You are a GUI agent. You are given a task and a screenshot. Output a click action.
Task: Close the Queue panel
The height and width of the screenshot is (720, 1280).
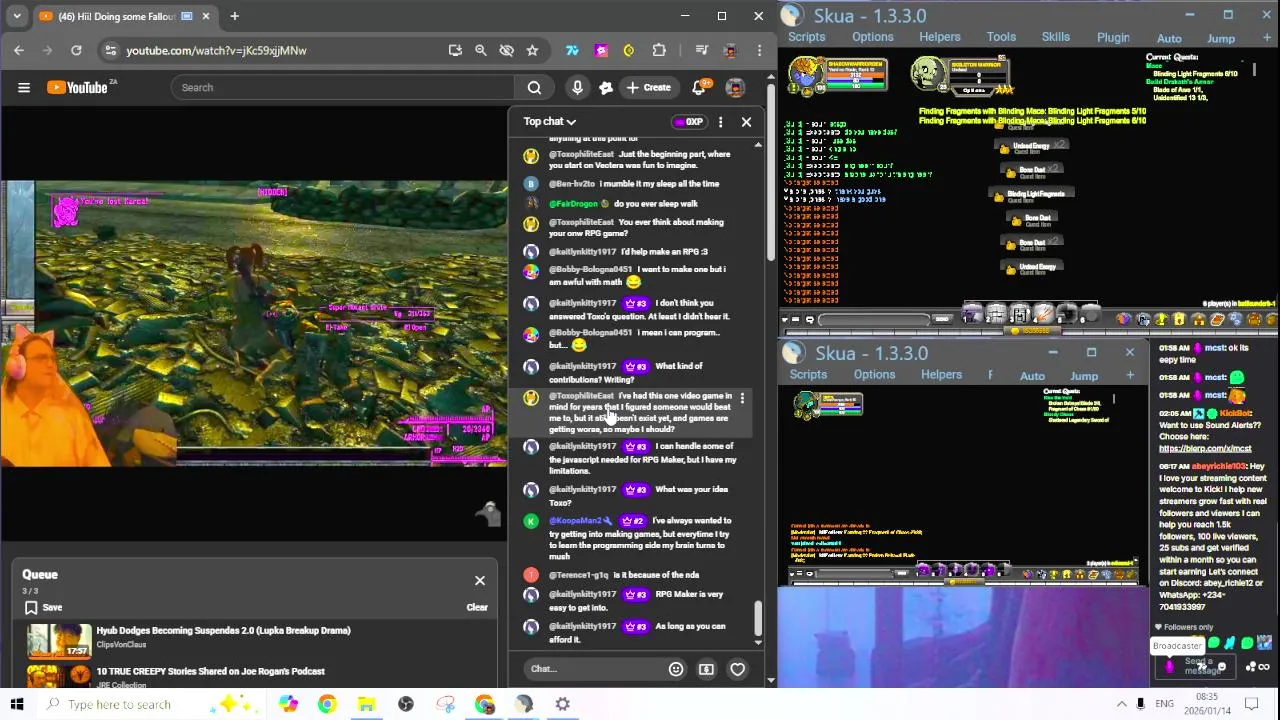[x=480, y=580]
